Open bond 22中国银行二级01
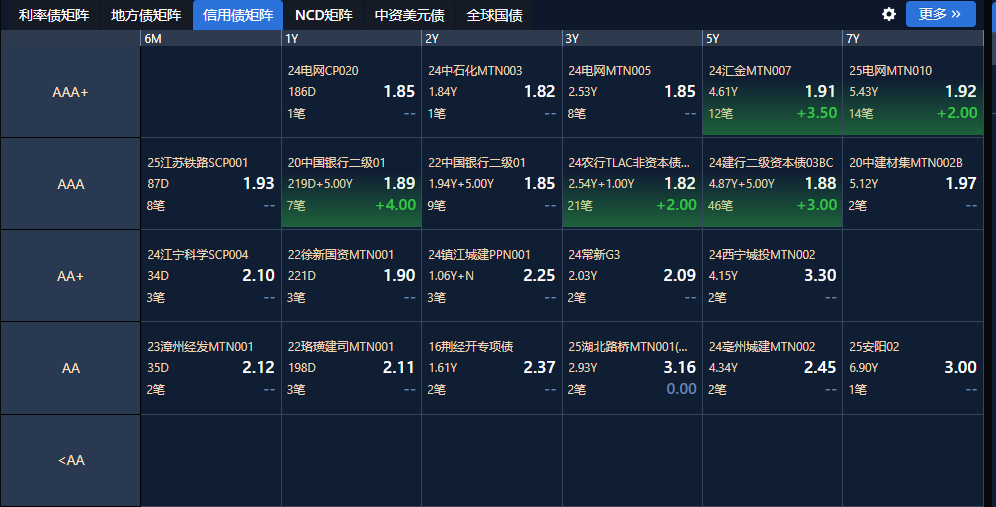 [477, 163]
